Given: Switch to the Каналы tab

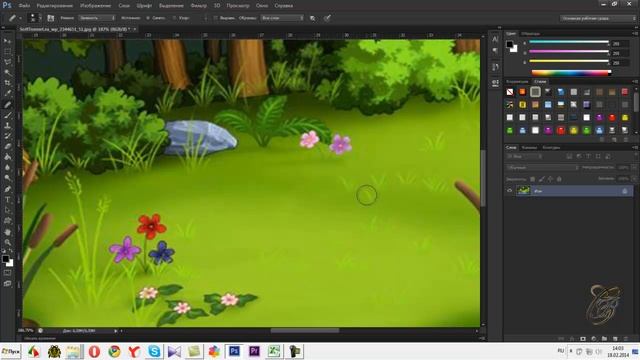Looking at the screenshot, I should (529, 147).
